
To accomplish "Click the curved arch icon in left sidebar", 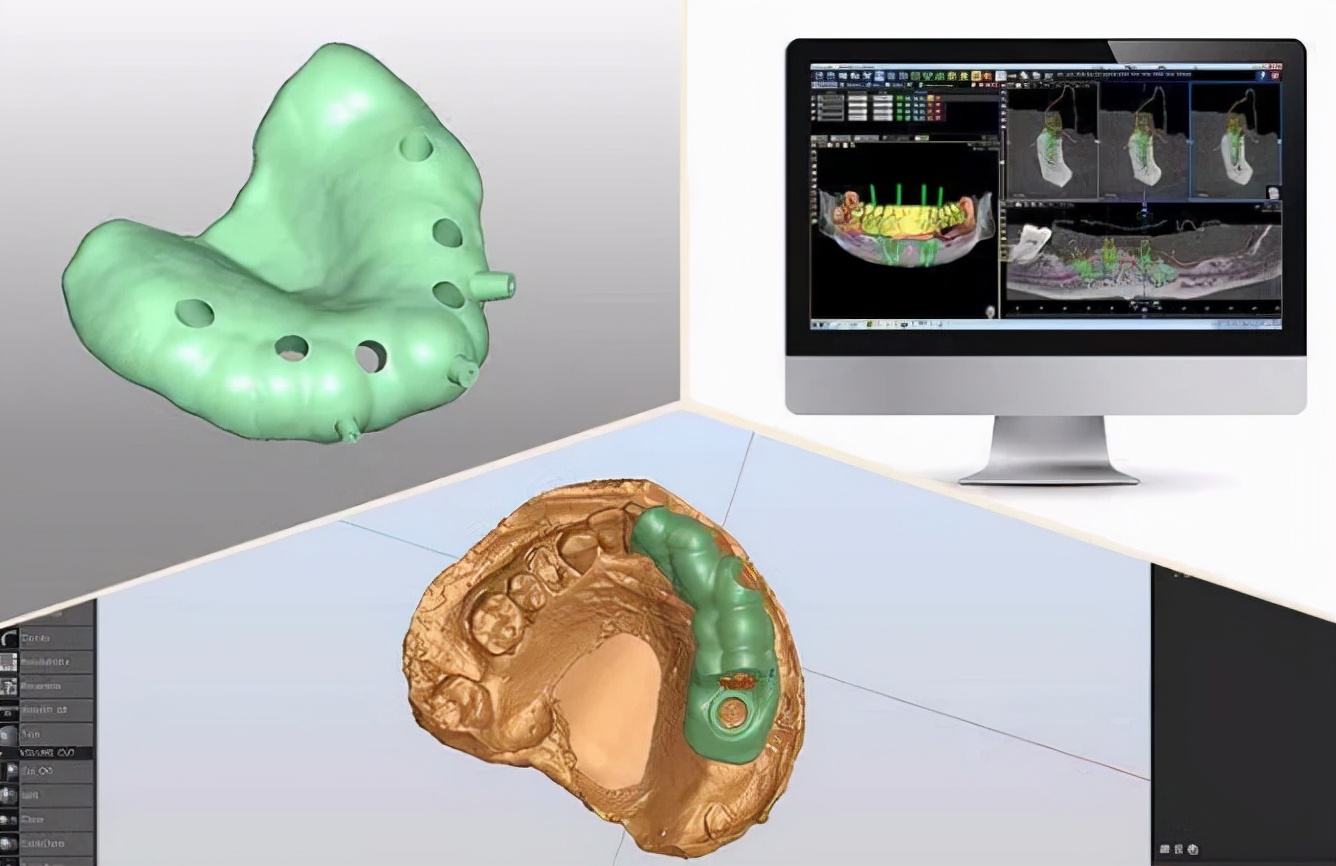I will (x=10, y=638).
